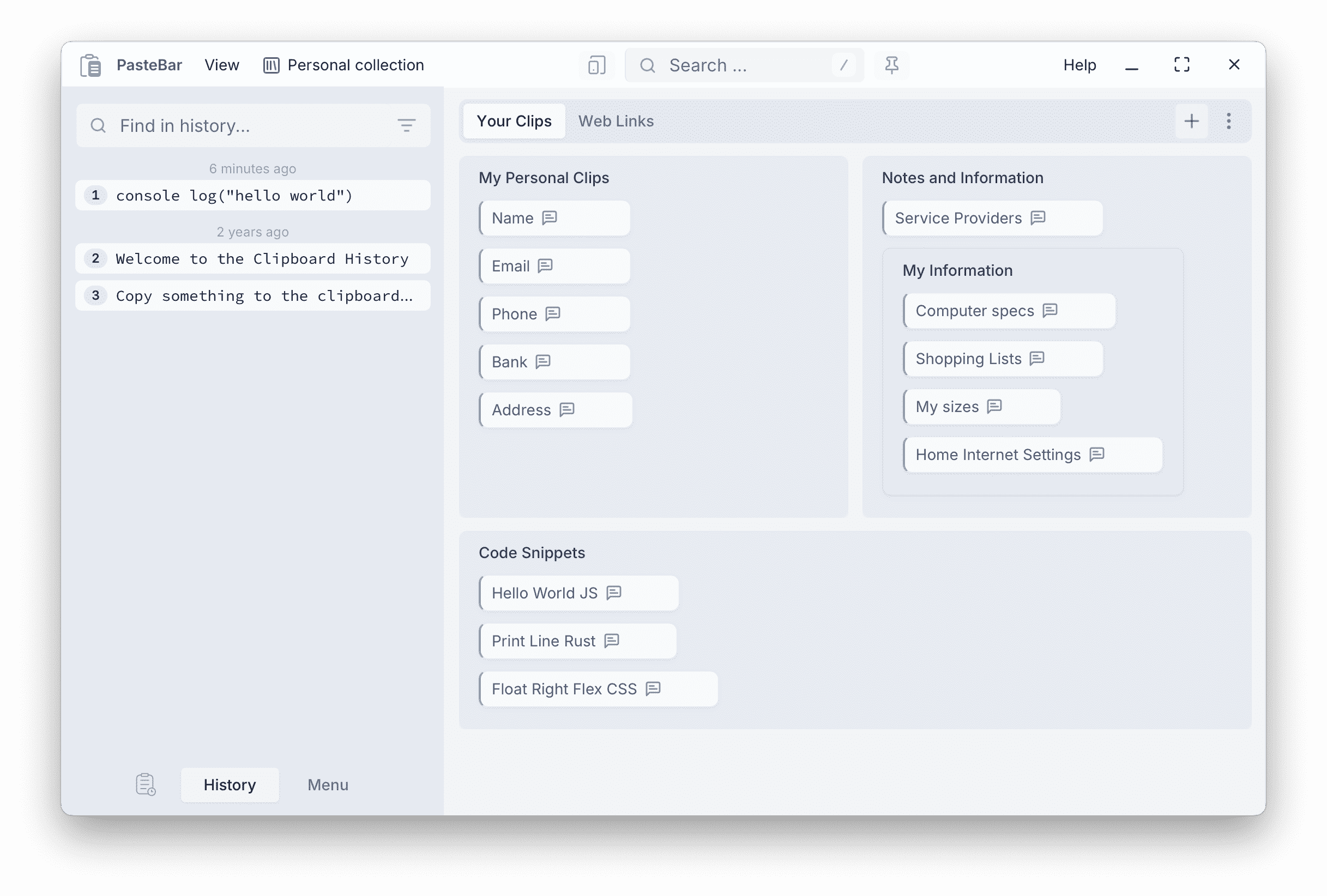Switch to the Menu tab
Screen dimensions: 1327x896
(x=328, y=785)
